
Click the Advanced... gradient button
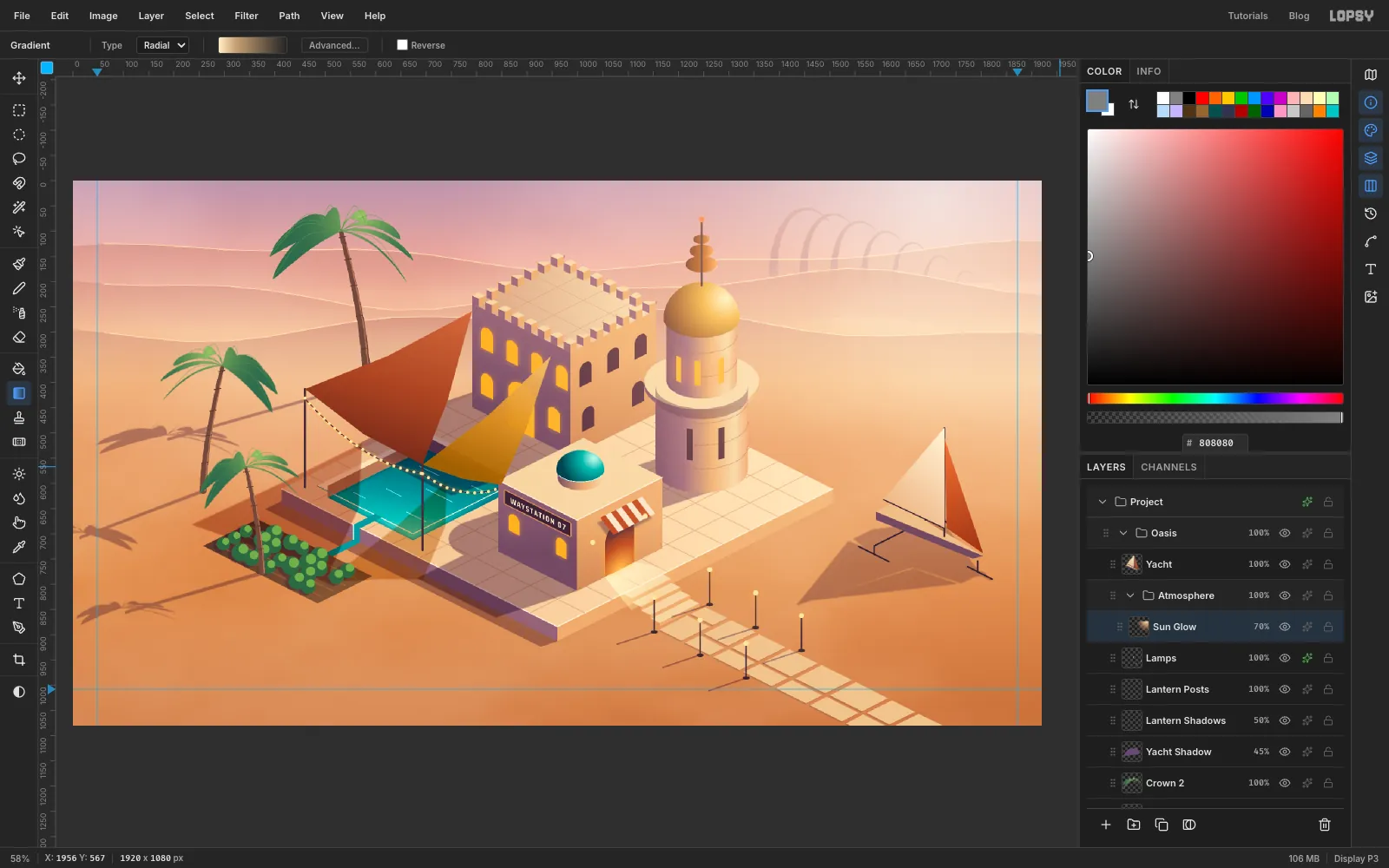[334, 45]
